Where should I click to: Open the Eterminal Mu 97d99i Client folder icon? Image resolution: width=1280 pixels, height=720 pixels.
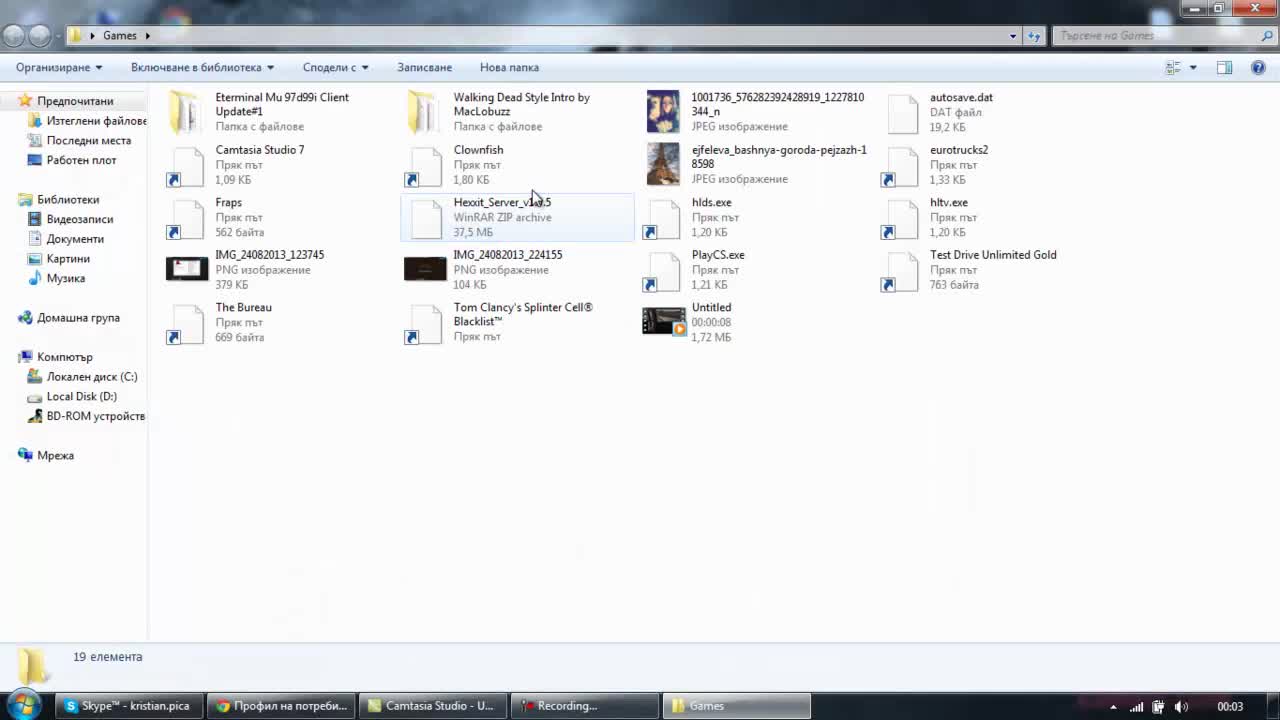click(x=186, y=111)
